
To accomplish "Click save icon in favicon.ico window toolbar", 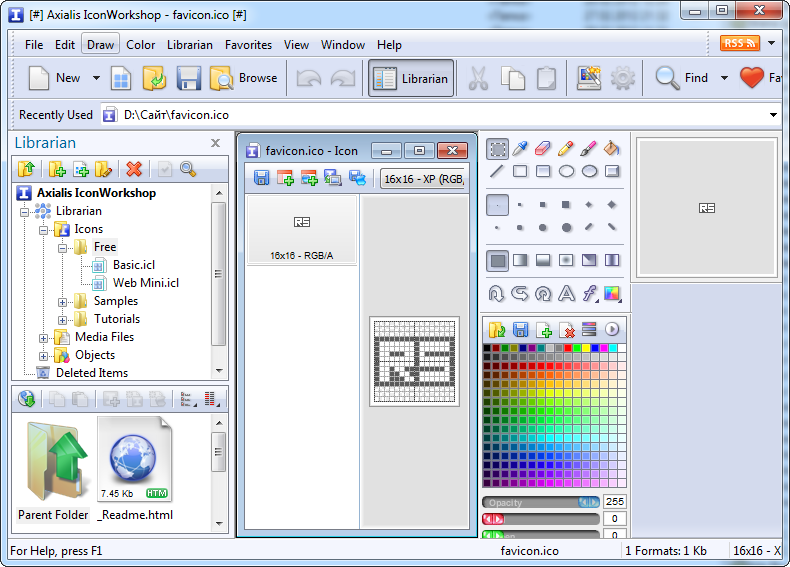I will (261, 177).
